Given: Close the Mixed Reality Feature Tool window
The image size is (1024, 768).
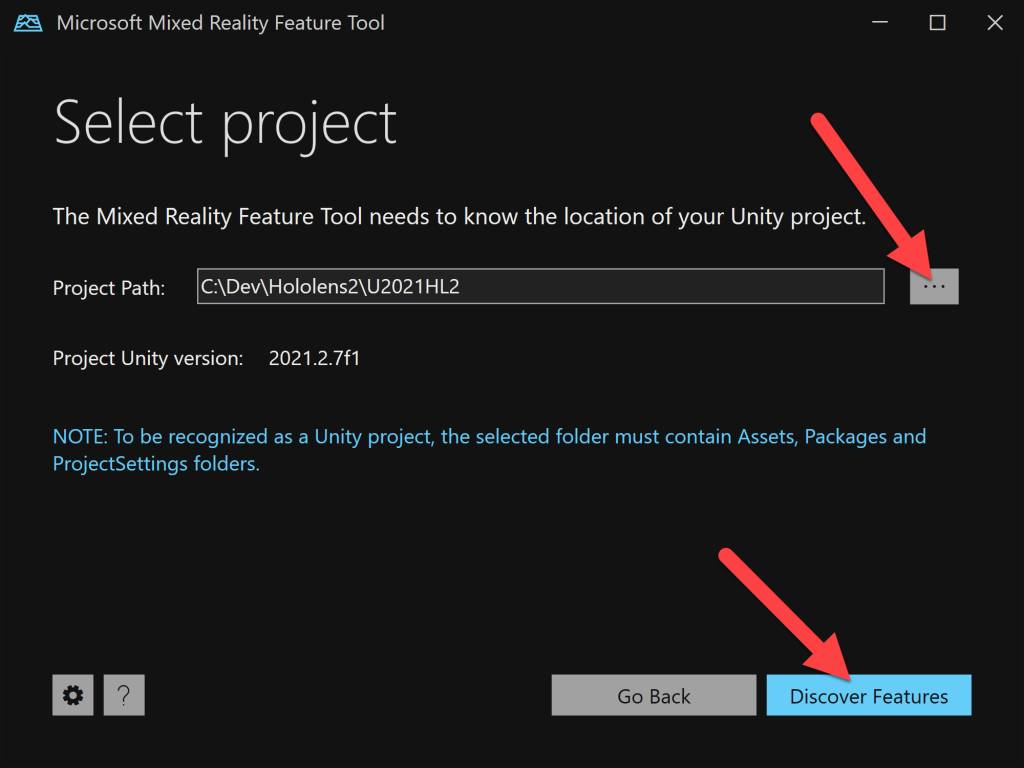Looking at the screenshot, I should [x=995, y=23].
